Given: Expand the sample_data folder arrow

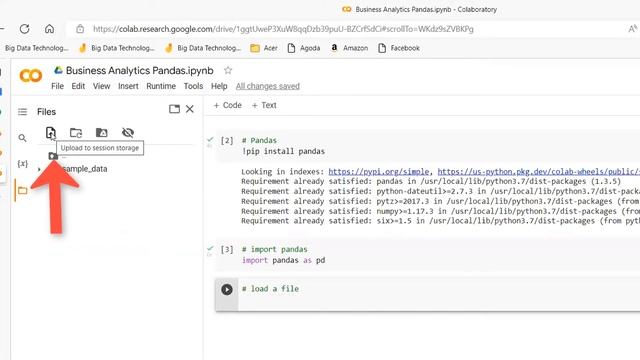Looking at the screenshot, I should click(x=39, y=169).
